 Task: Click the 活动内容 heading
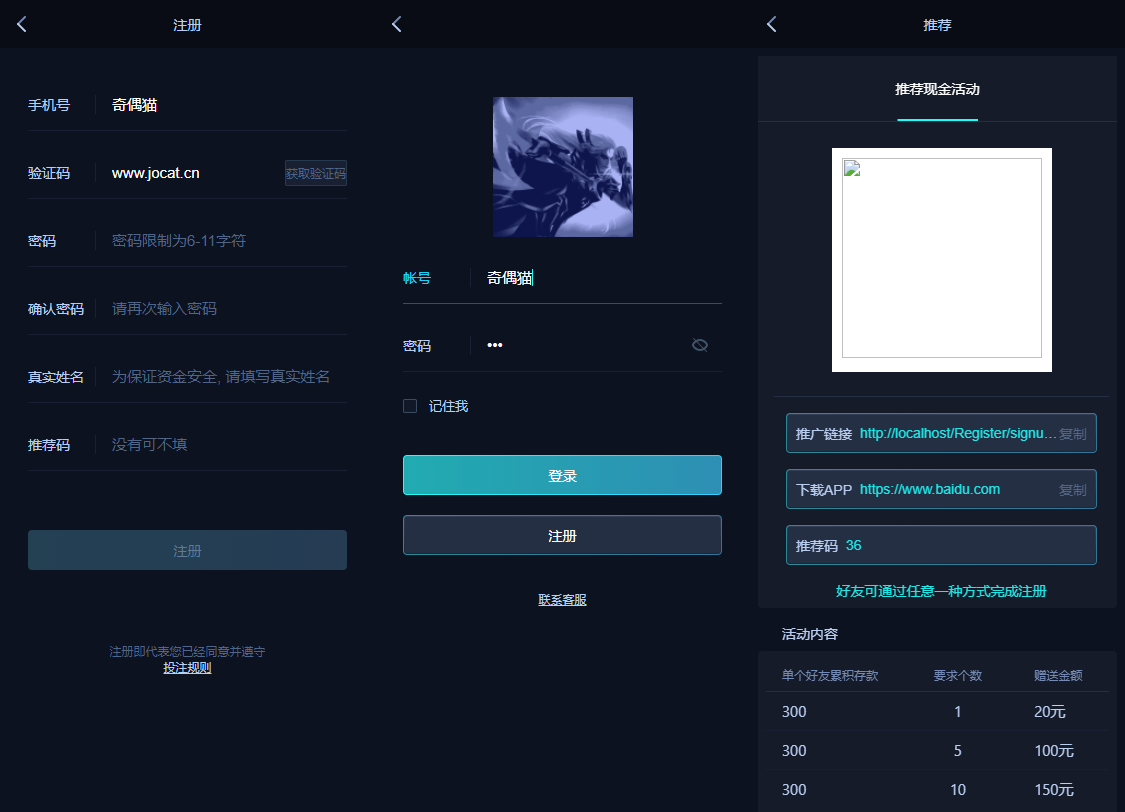point(809,634)
